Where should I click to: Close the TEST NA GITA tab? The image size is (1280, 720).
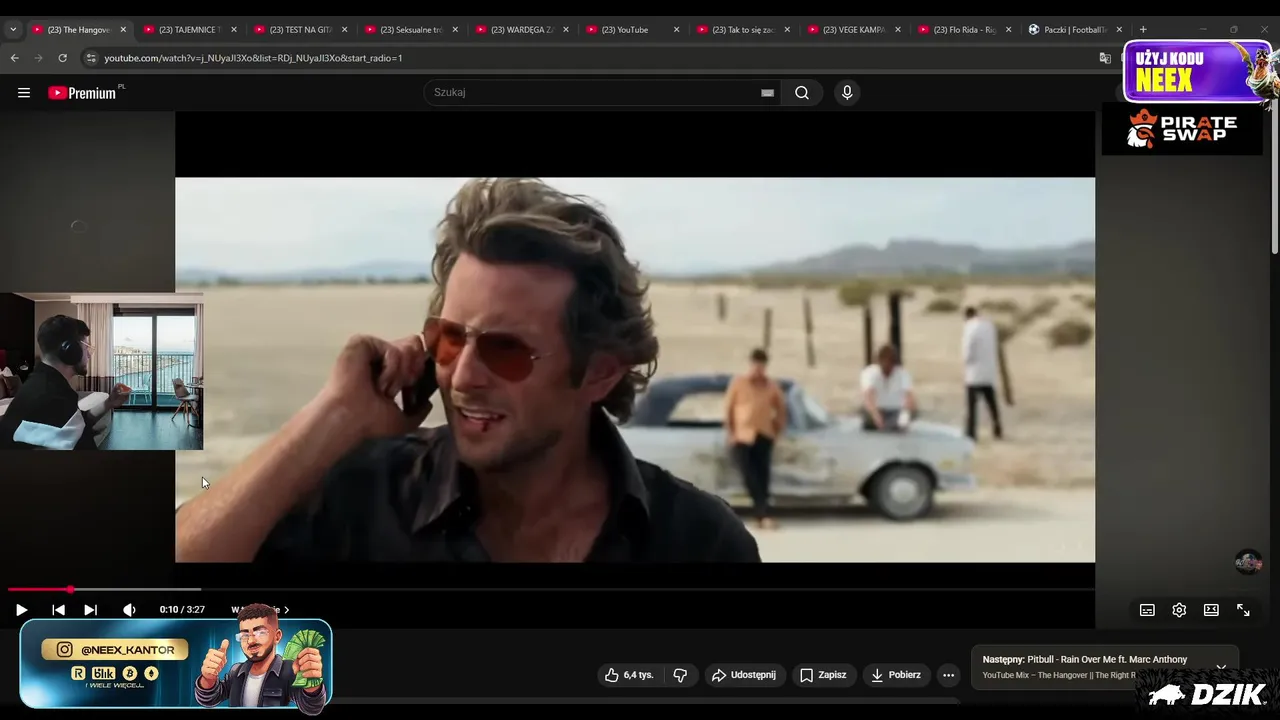click(x=344, y=30)
